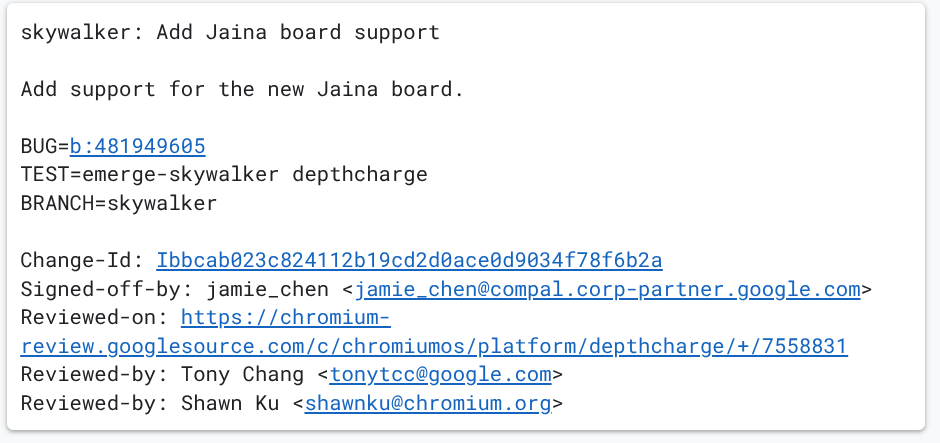Viewport: 940px width, 443px height.
Task: Click the word 'depthcharge' in the TEST line
Action: [360, 175]
